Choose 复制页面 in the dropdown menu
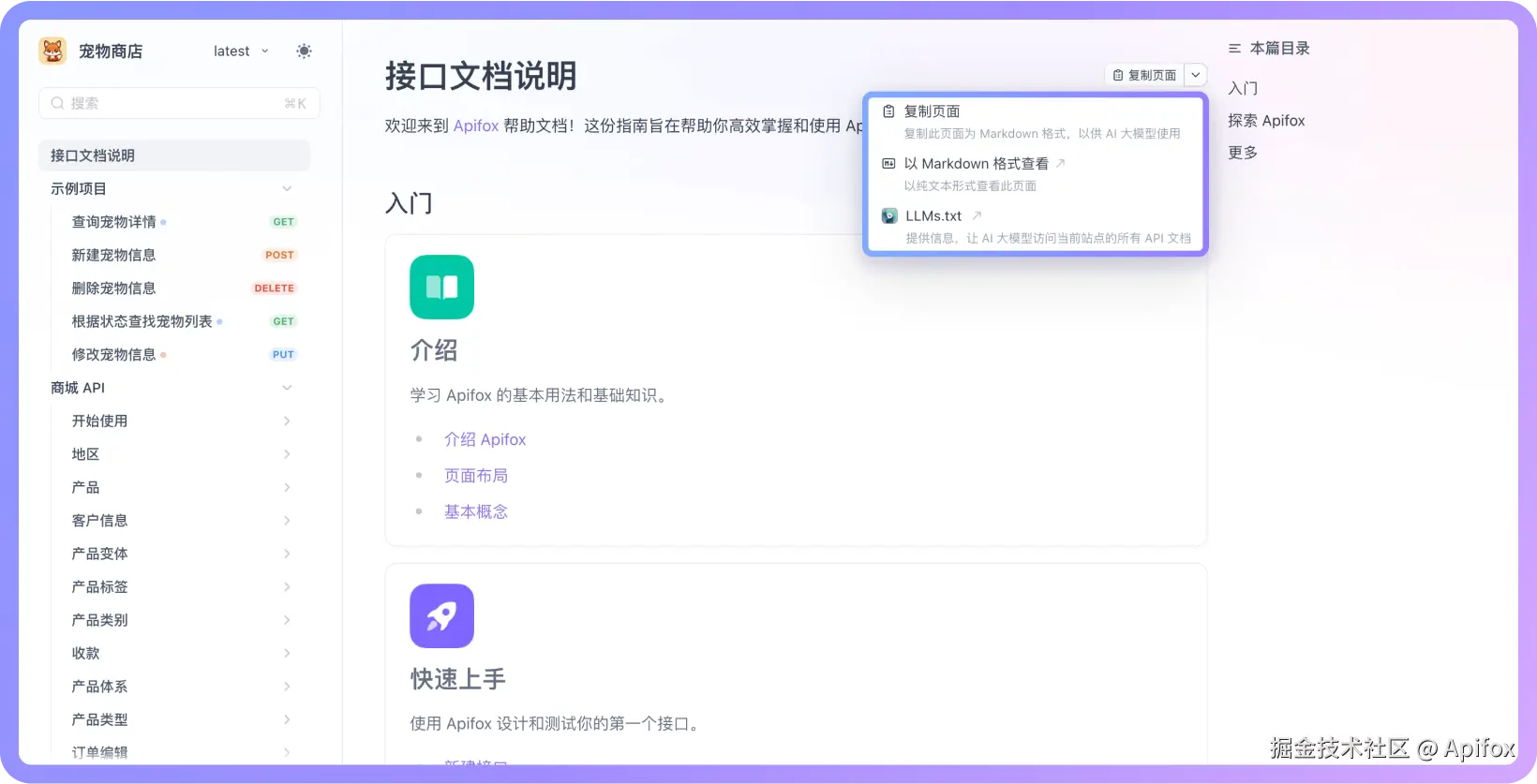 [1035, 122]
